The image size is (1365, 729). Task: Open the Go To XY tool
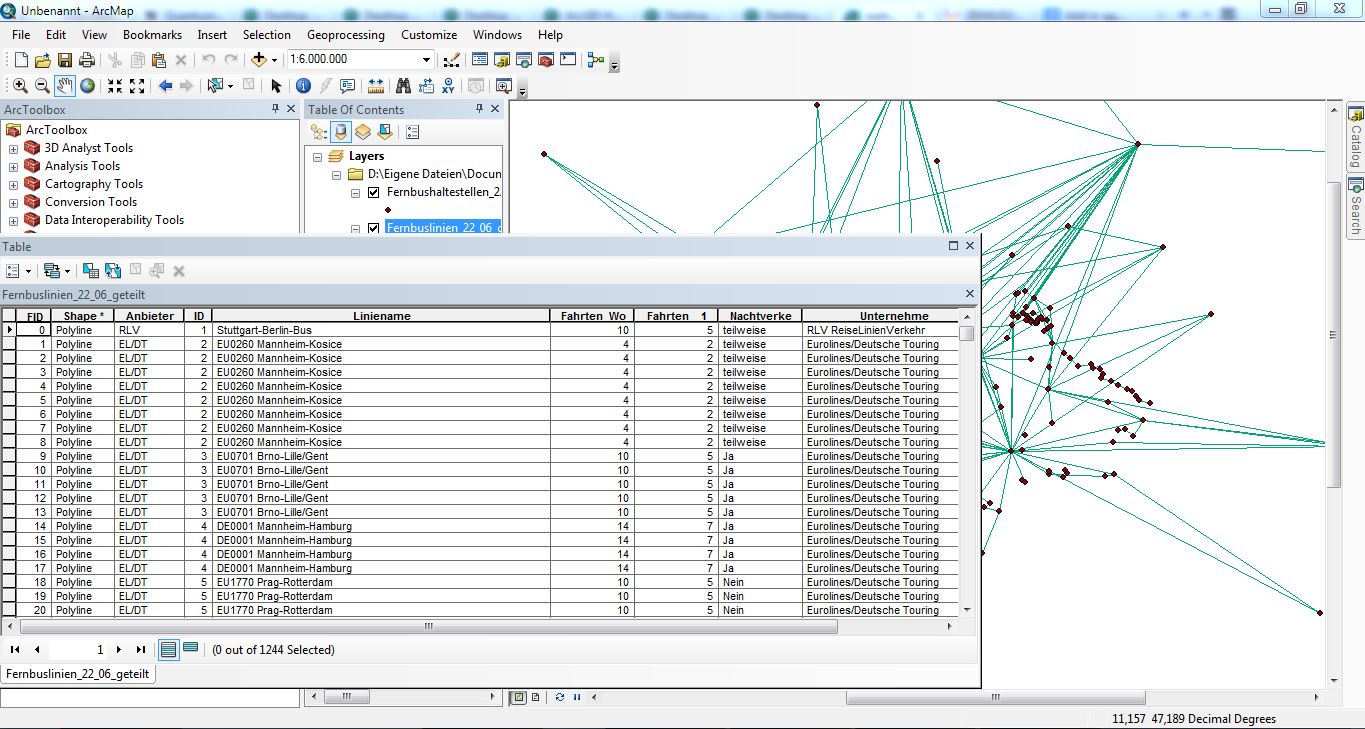(448, 86)
